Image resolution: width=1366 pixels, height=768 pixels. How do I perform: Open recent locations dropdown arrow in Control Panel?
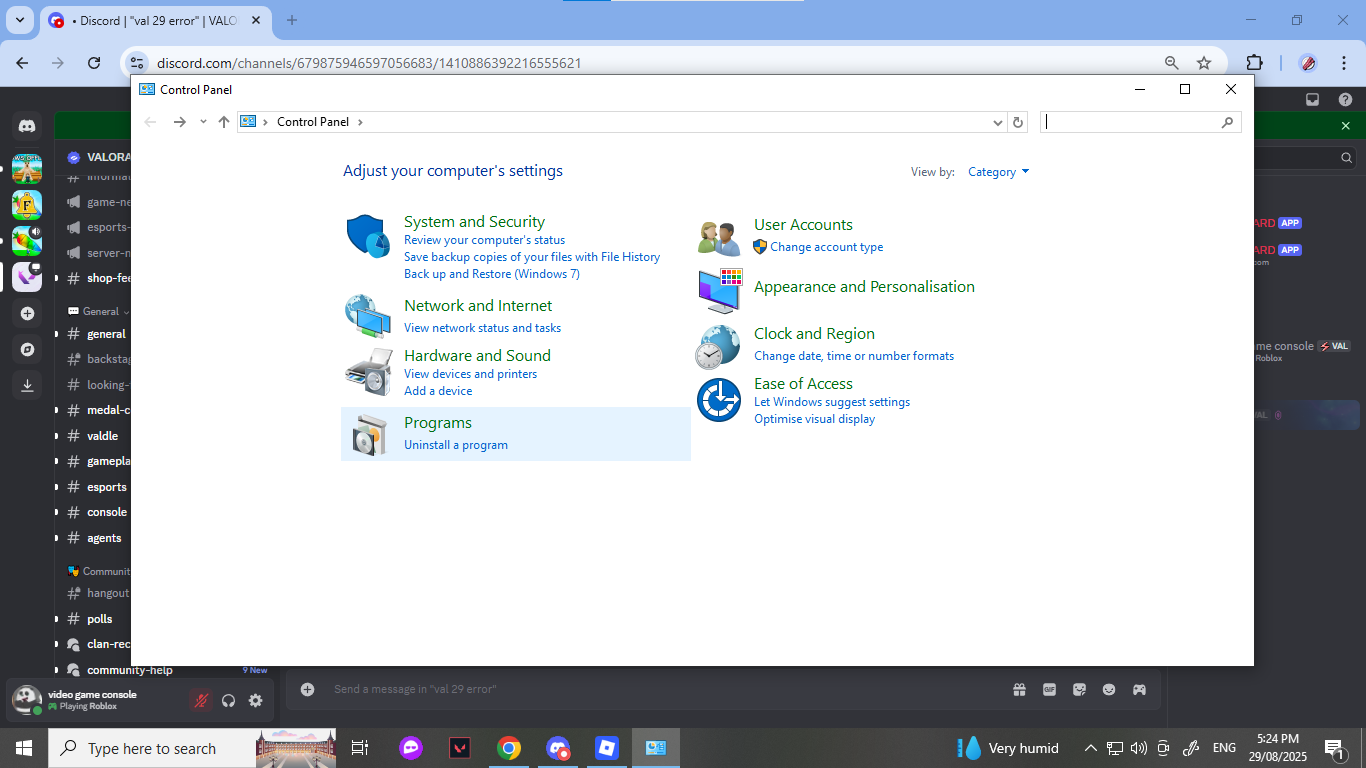click(x=203, y=122)
